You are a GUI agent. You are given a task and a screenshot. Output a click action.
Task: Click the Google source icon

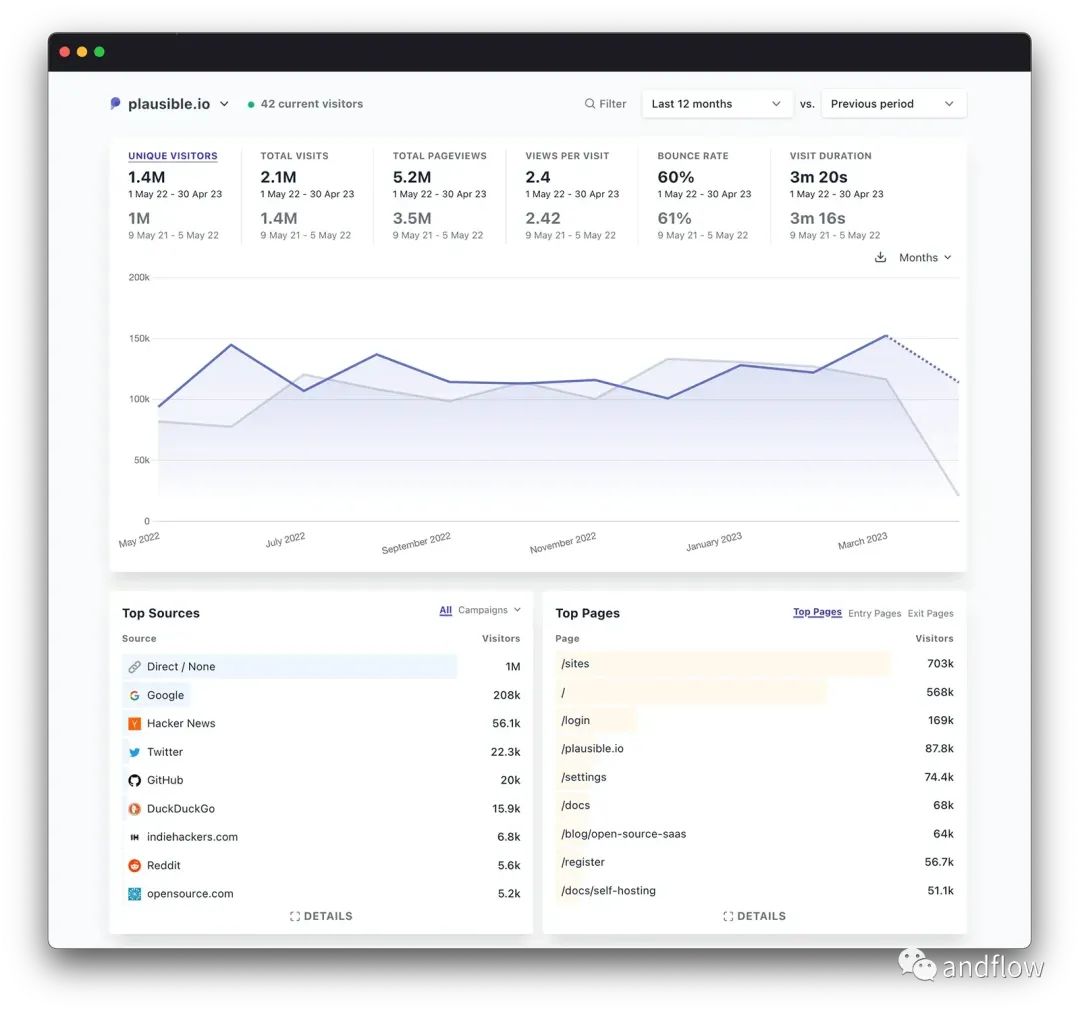tap(134, 695)
